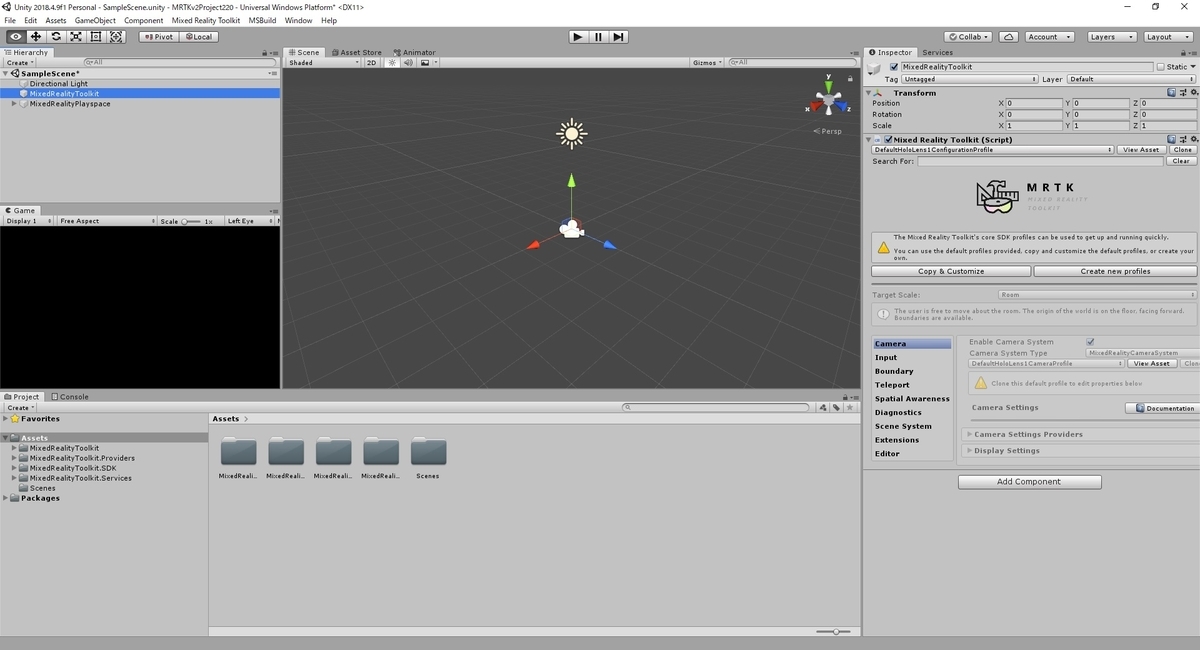Toggle scene lighting sun icon
Image resolution: width=1200 pixels, height=650 pixels.
pos(392,63)
